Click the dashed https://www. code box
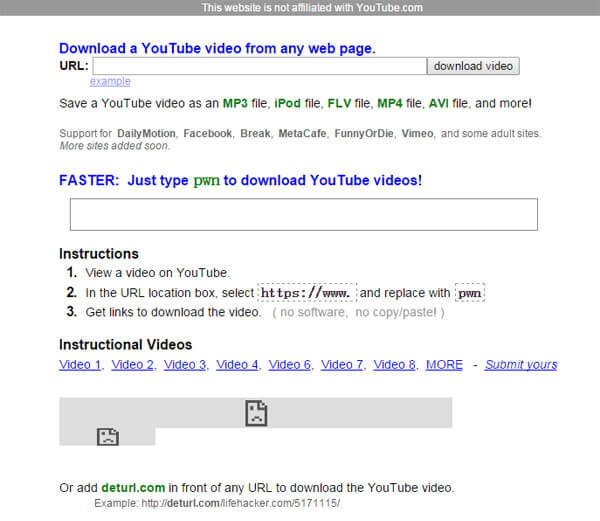The image size is (600, 521). coord(307,293)
